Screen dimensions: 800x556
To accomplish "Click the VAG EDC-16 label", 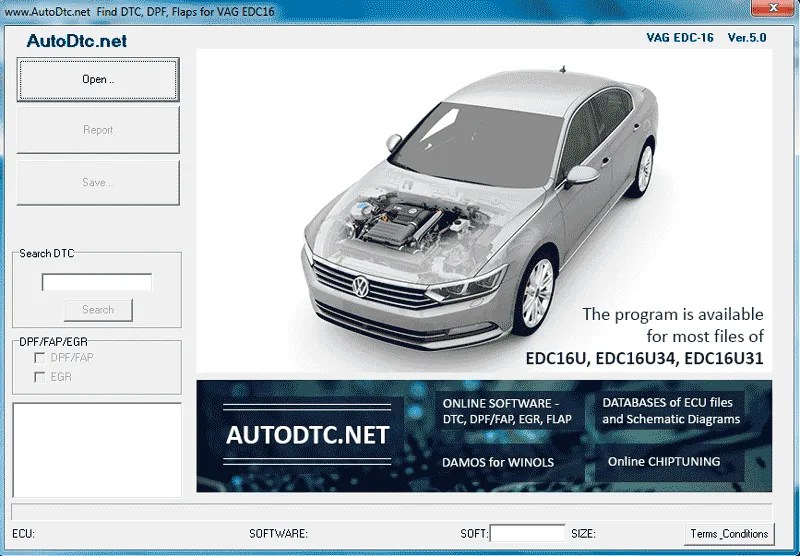I will [680, 38].
